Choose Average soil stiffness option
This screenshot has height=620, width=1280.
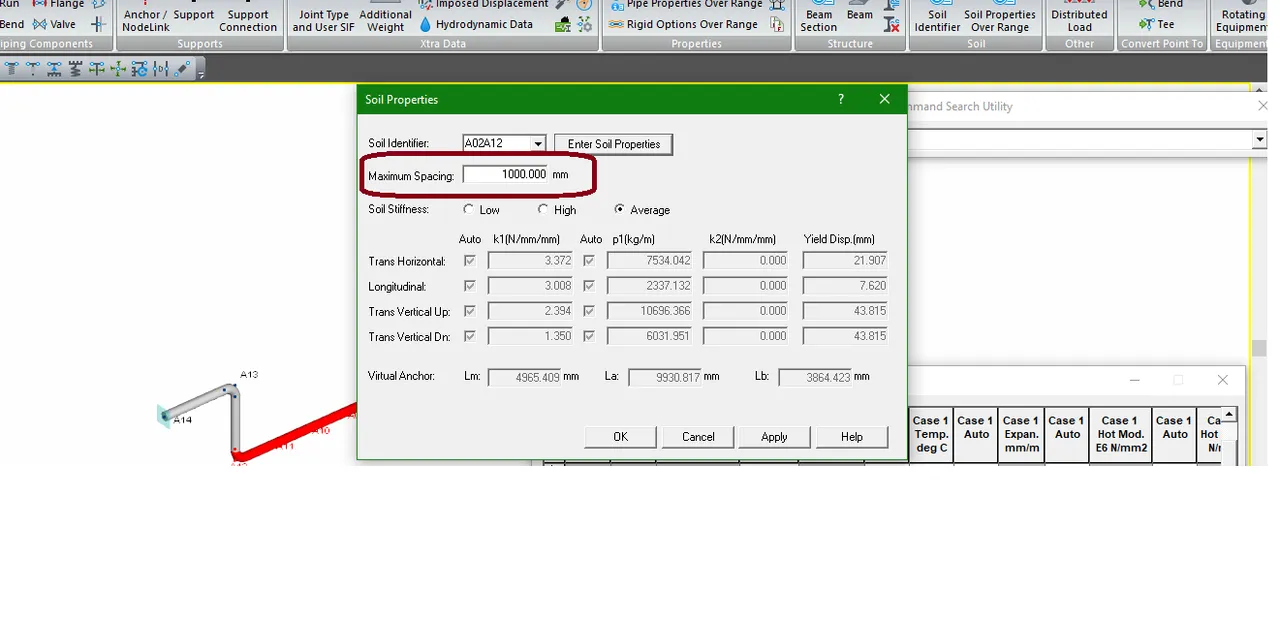pos(620,210)
